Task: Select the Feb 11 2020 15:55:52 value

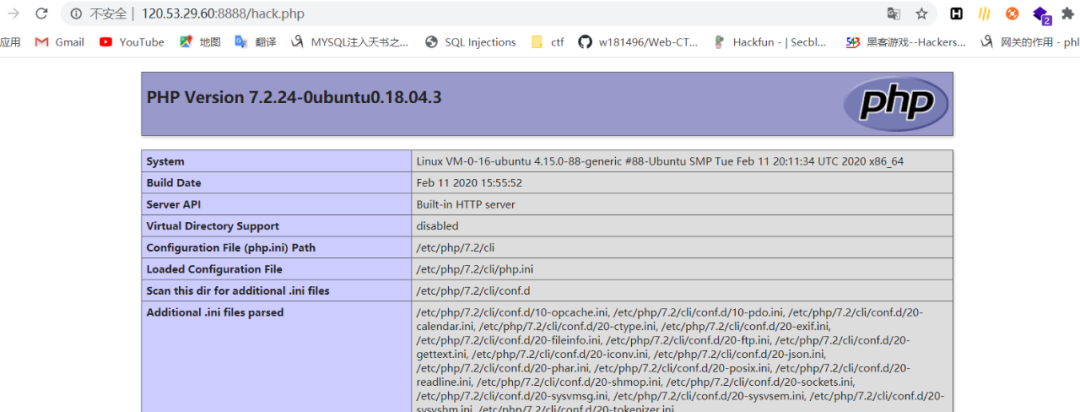Action: click(470, 183)
